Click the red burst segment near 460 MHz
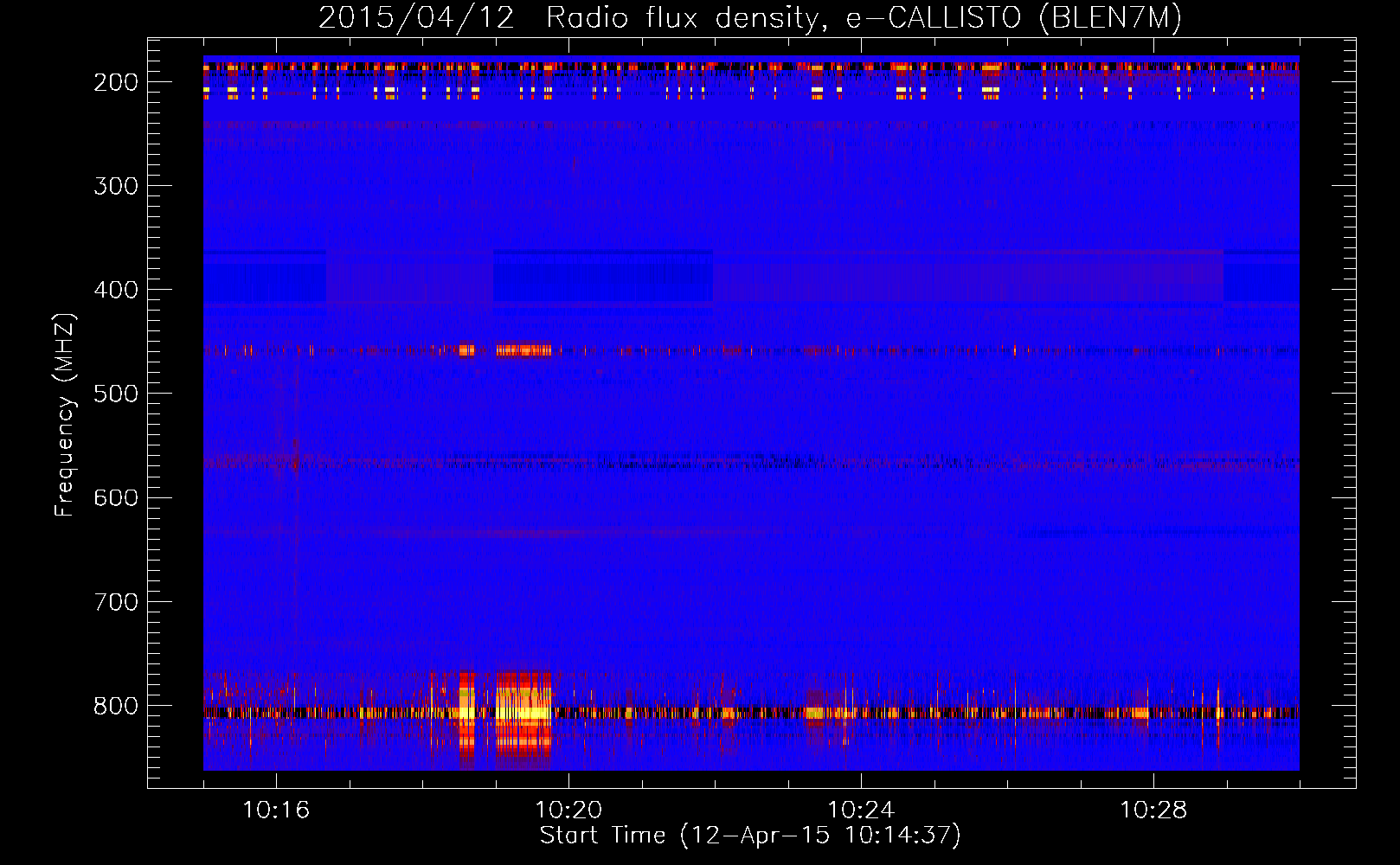Screen dimensions: 1400x865 [523, 350]
